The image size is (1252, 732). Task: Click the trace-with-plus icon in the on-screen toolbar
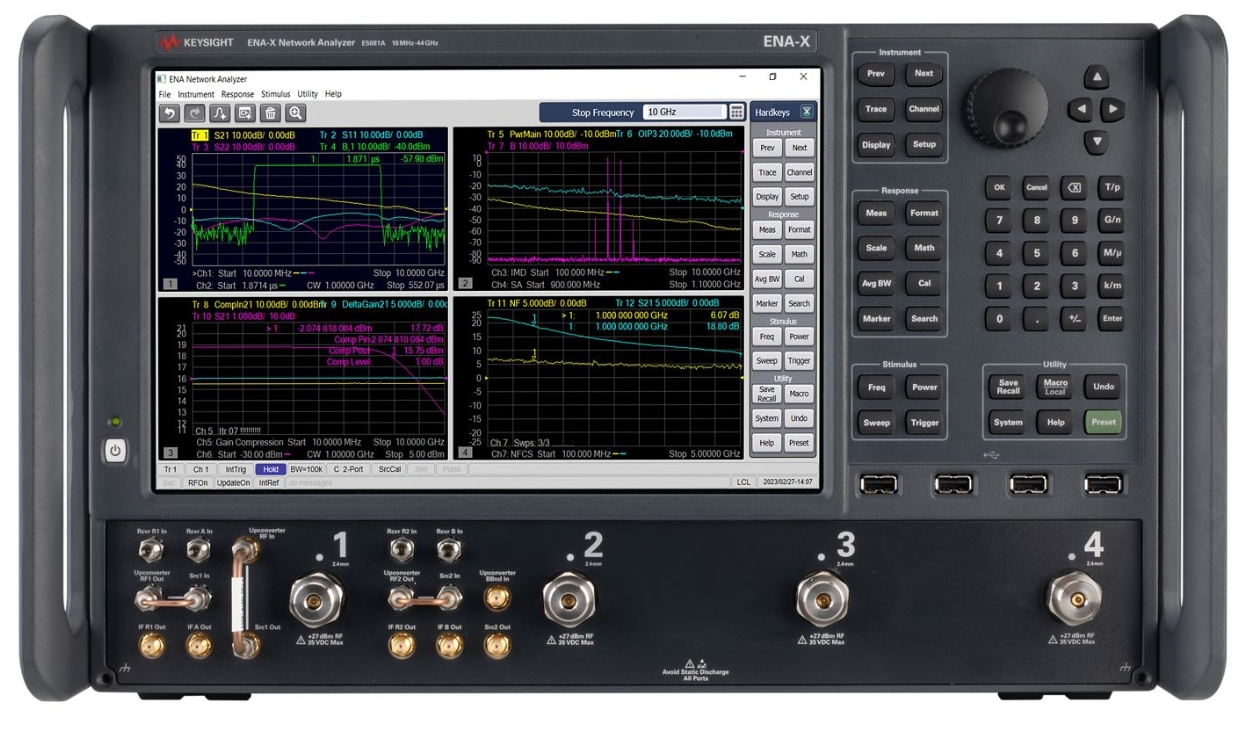point(219,113)
